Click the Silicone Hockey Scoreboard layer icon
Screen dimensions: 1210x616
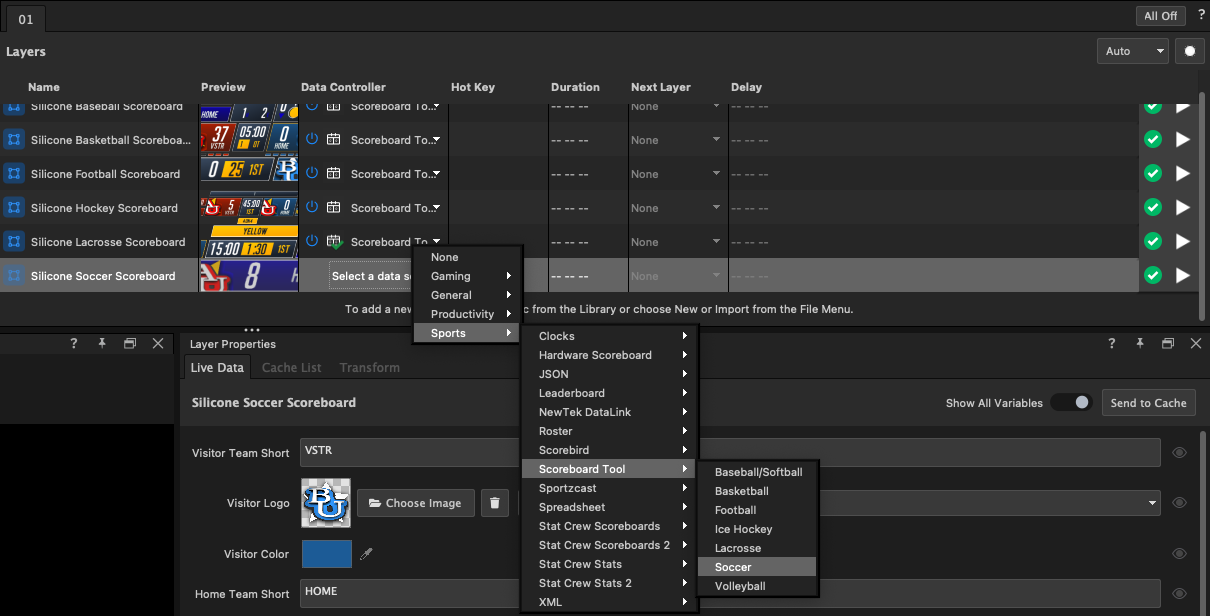(14, 208)
